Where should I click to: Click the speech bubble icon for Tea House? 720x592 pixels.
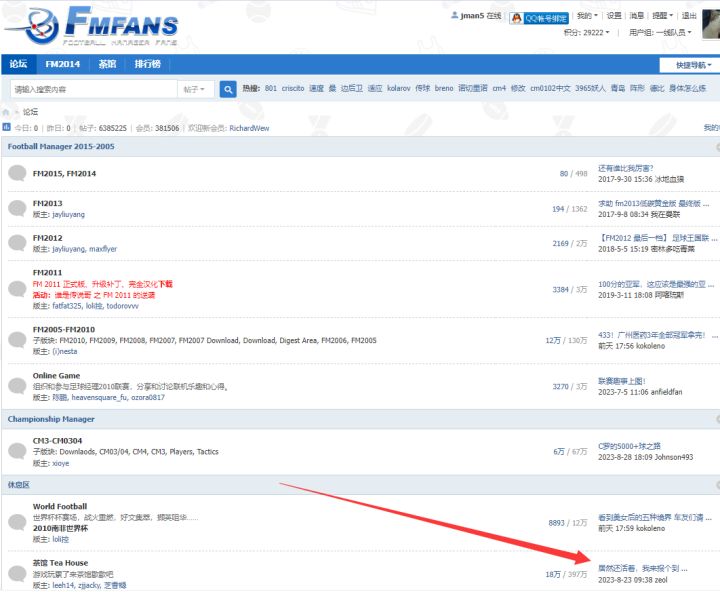pos(17,574)
